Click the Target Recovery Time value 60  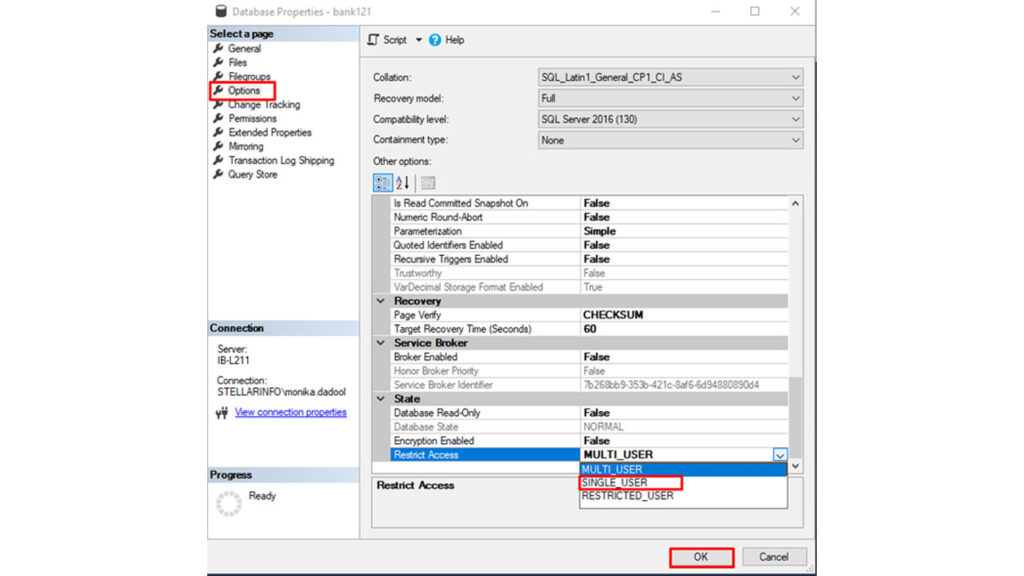coord(590,329)
